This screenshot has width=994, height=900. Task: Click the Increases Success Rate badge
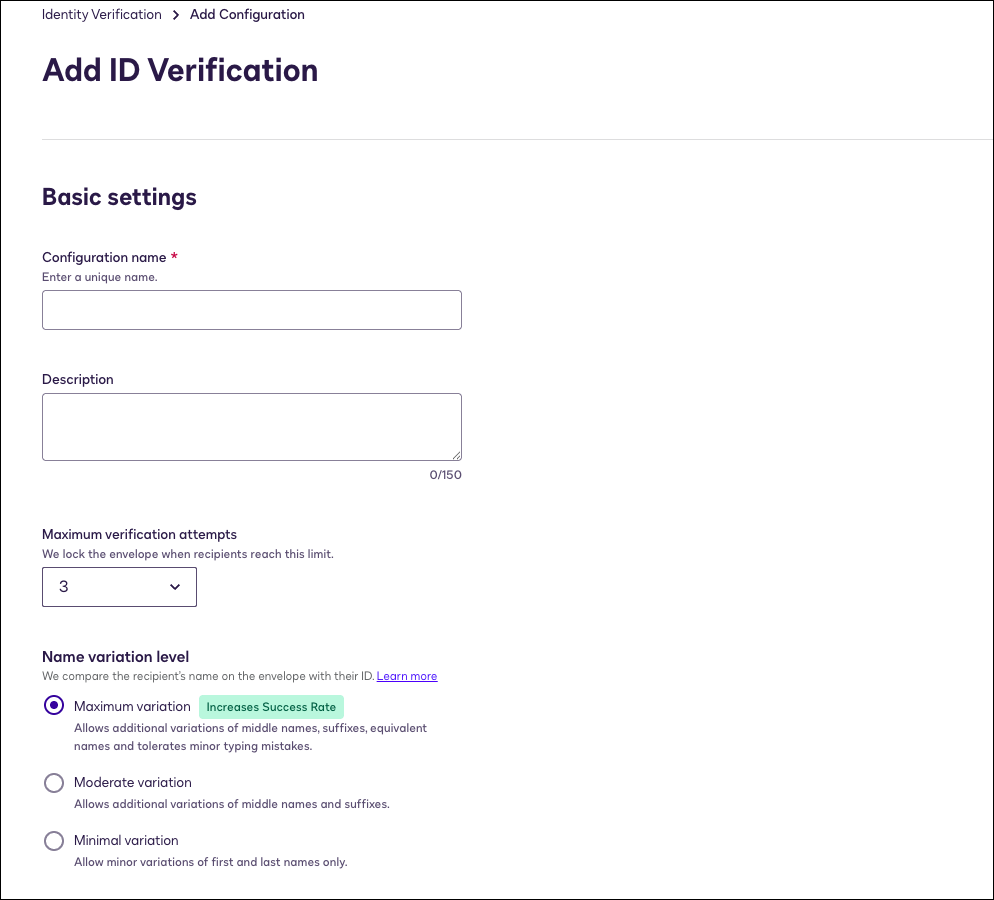click(x=271, y=707)
